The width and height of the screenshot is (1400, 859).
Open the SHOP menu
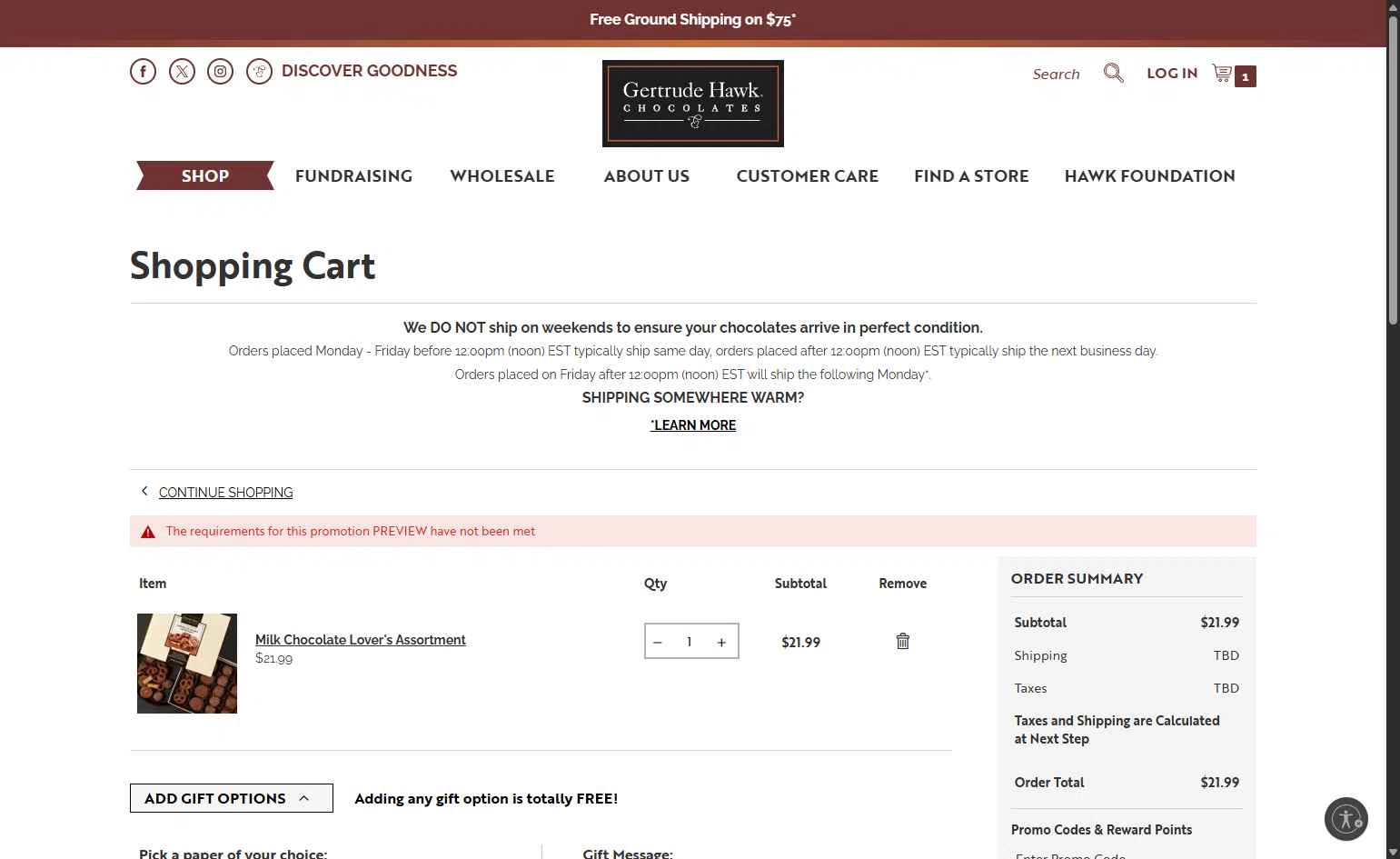[205, 175]
